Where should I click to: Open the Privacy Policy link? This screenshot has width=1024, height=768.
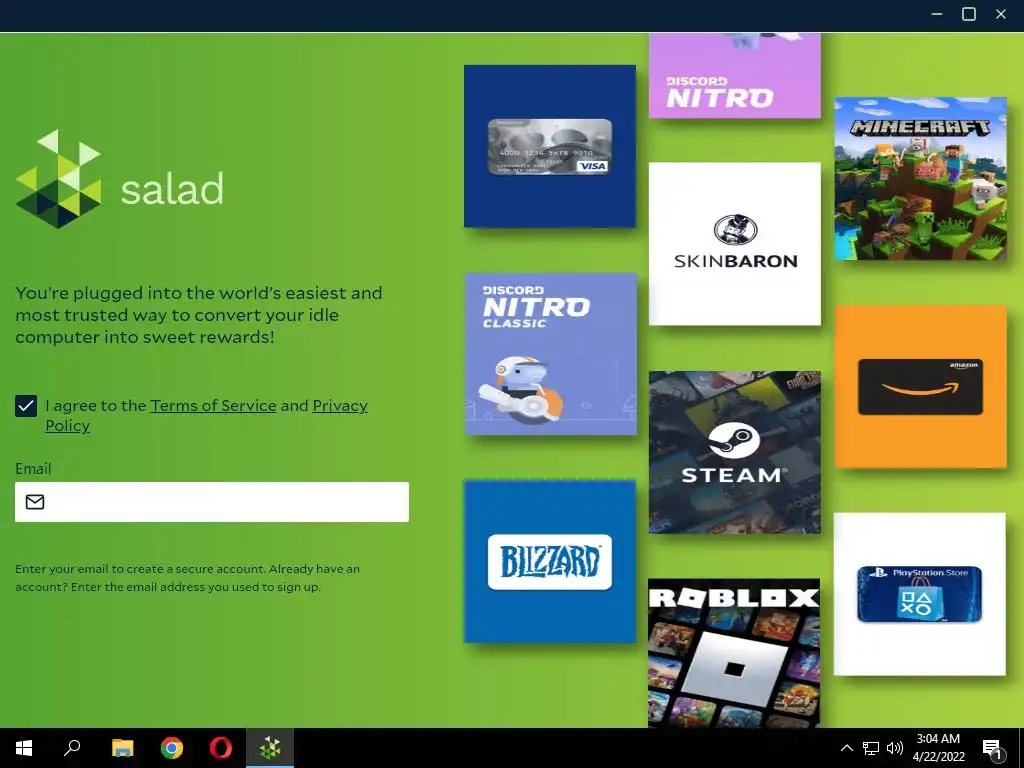pyautogui.click(x=206, y=415)
